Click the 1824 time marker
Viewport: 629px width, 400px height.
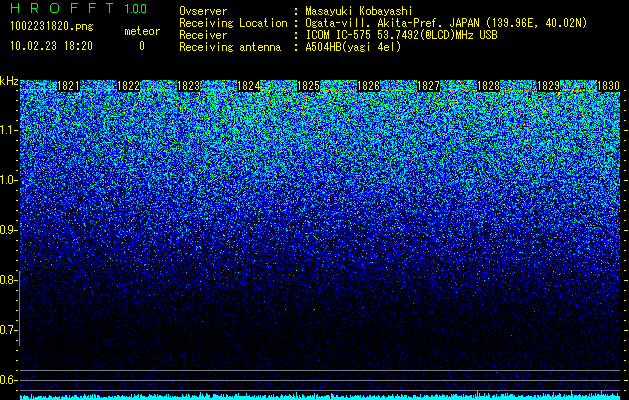coord(248,86)
